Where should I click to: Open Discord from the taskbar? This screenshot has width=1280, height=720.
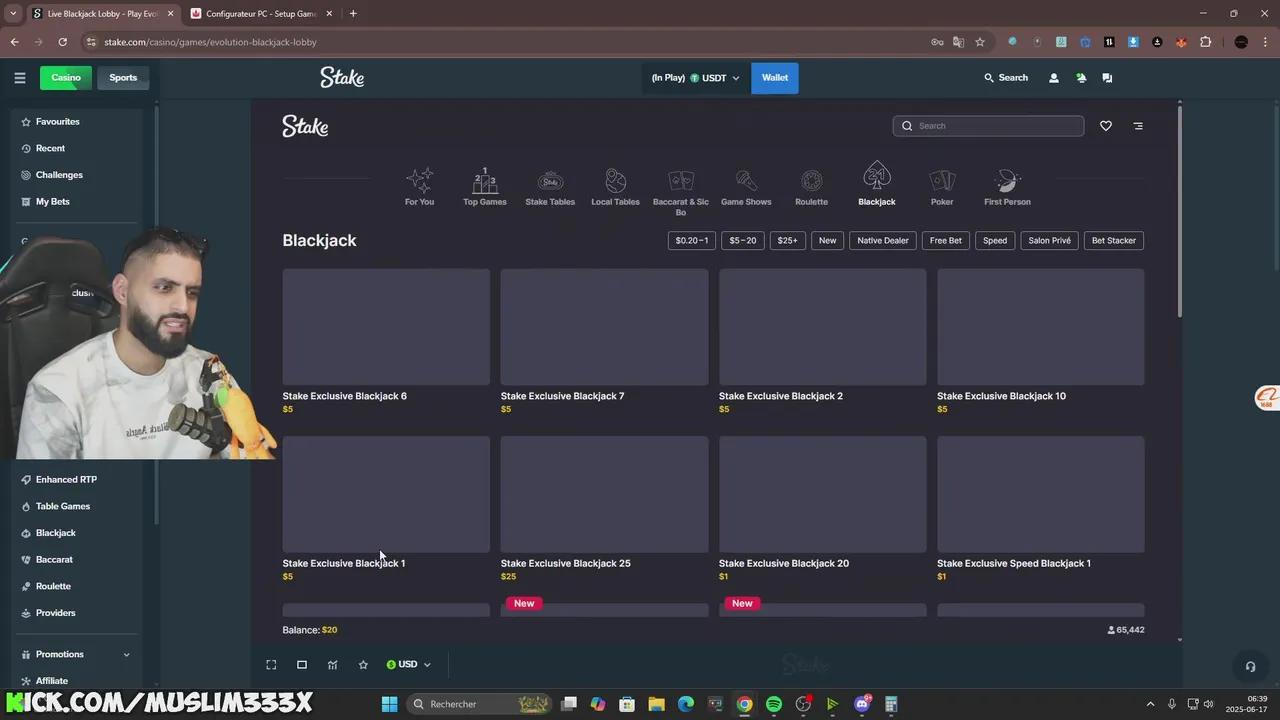(x=862, y=704)
